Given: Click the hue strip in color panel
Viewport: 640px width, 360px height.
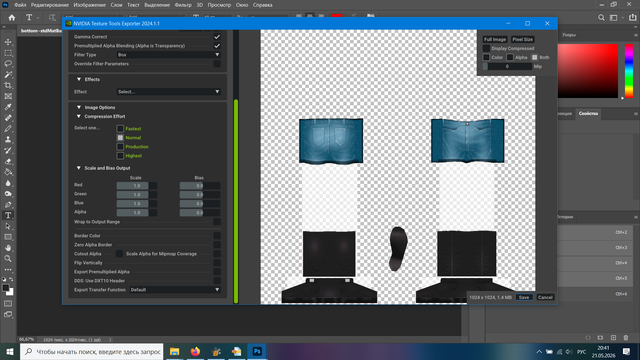Looking at the screenshot, I should point(629,71).
